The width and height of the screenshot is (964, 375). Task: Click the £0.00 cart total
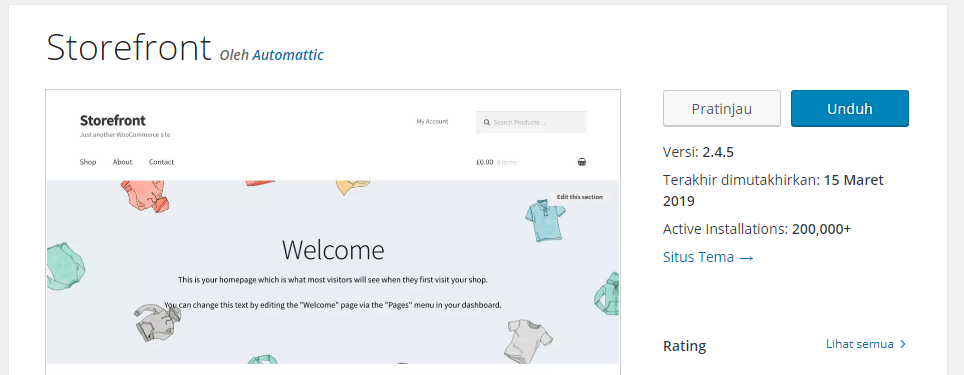pos(484,162)
